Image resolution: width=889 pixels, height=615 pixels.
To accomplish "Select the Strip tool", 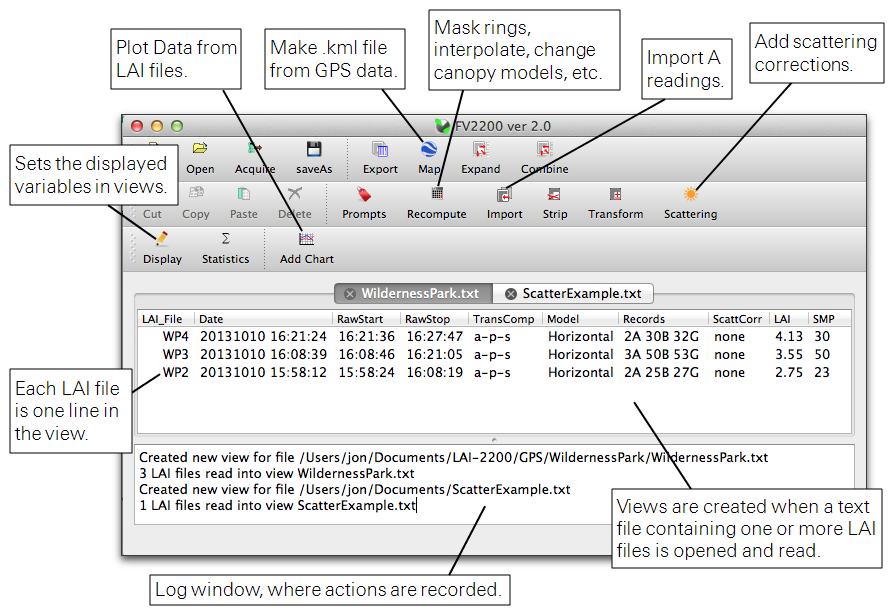I will click(555, 200).
